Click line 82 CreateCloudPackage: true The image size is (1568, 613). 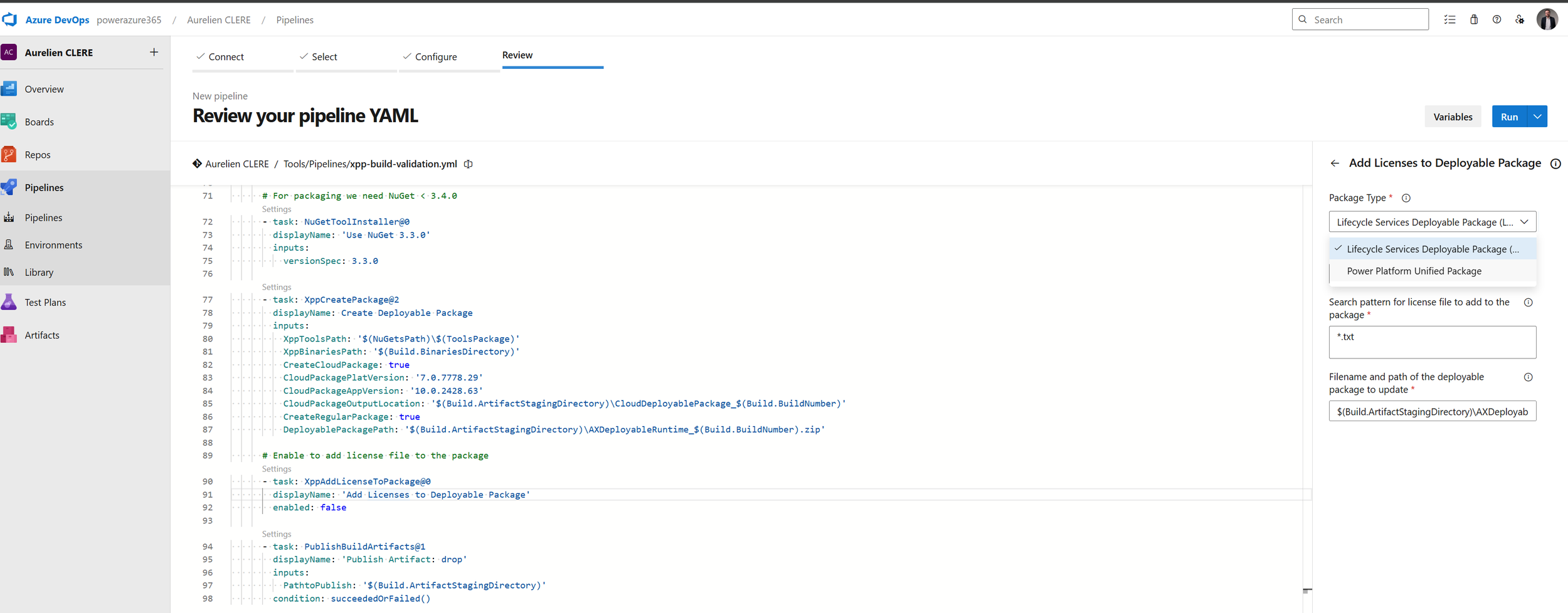tap(346, 365)
